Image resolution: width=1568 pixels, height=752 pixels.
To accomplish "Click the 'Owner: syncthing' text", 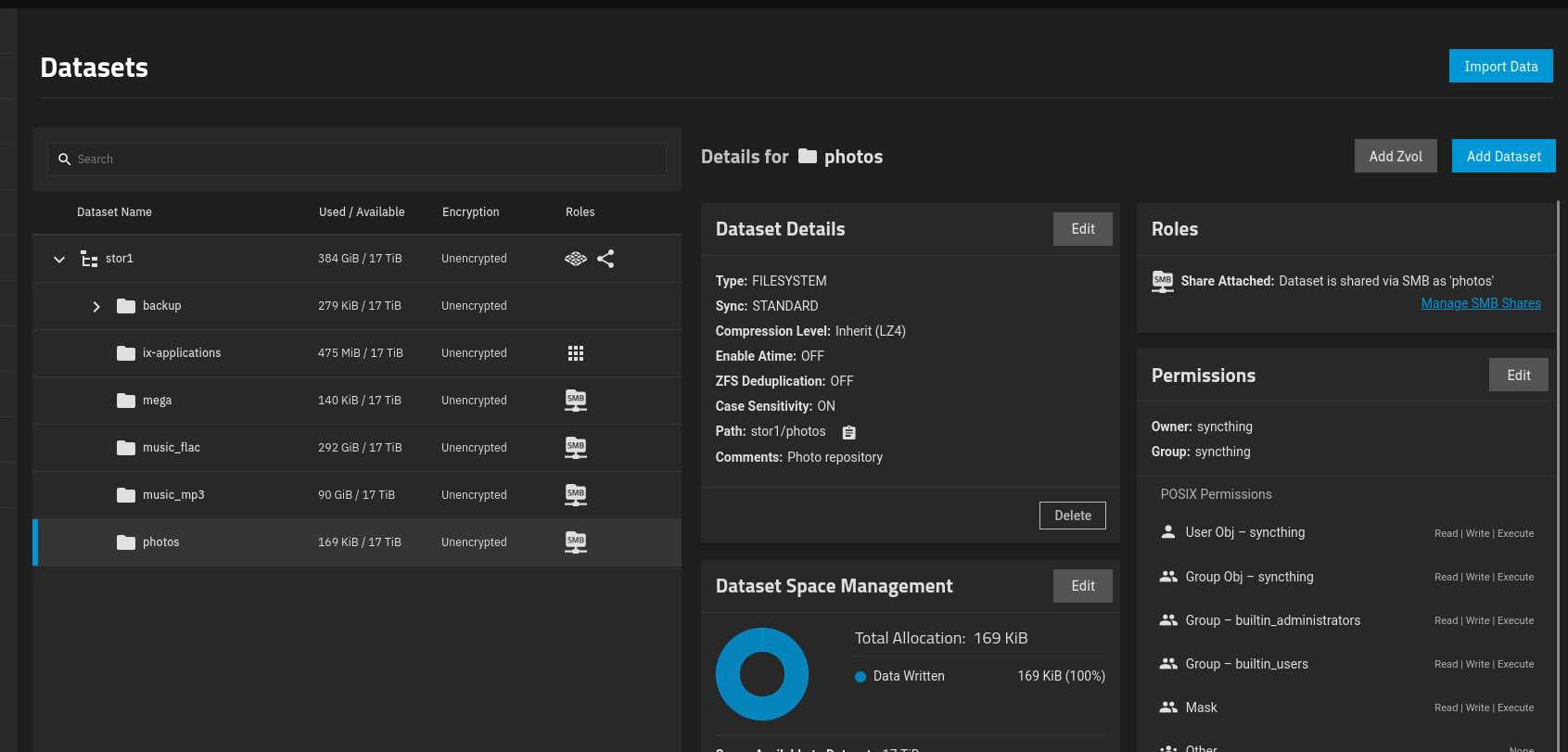I will [x=1202, y=427].
